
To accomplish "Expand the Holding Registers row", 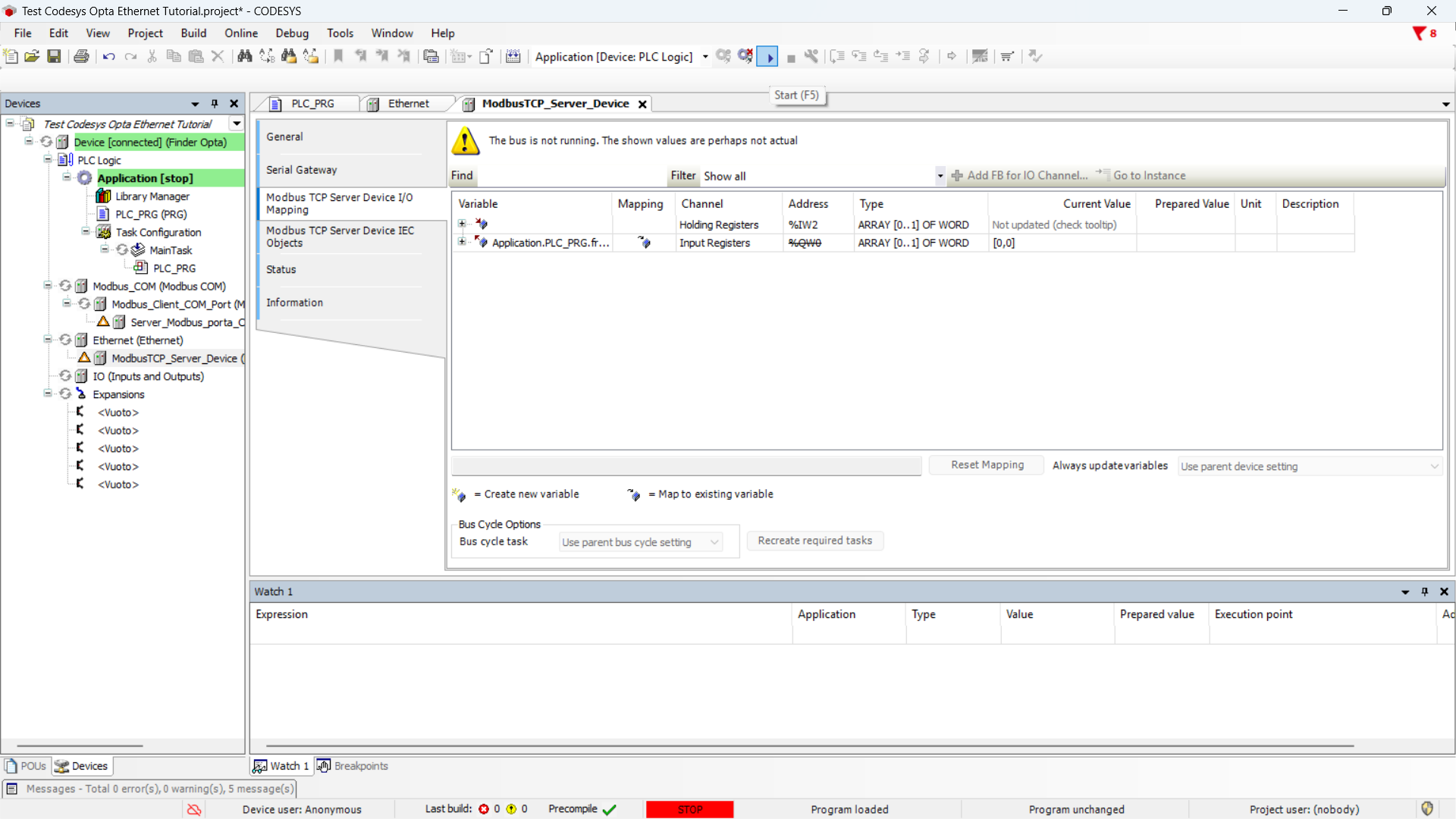I will (x=462, y=224).
